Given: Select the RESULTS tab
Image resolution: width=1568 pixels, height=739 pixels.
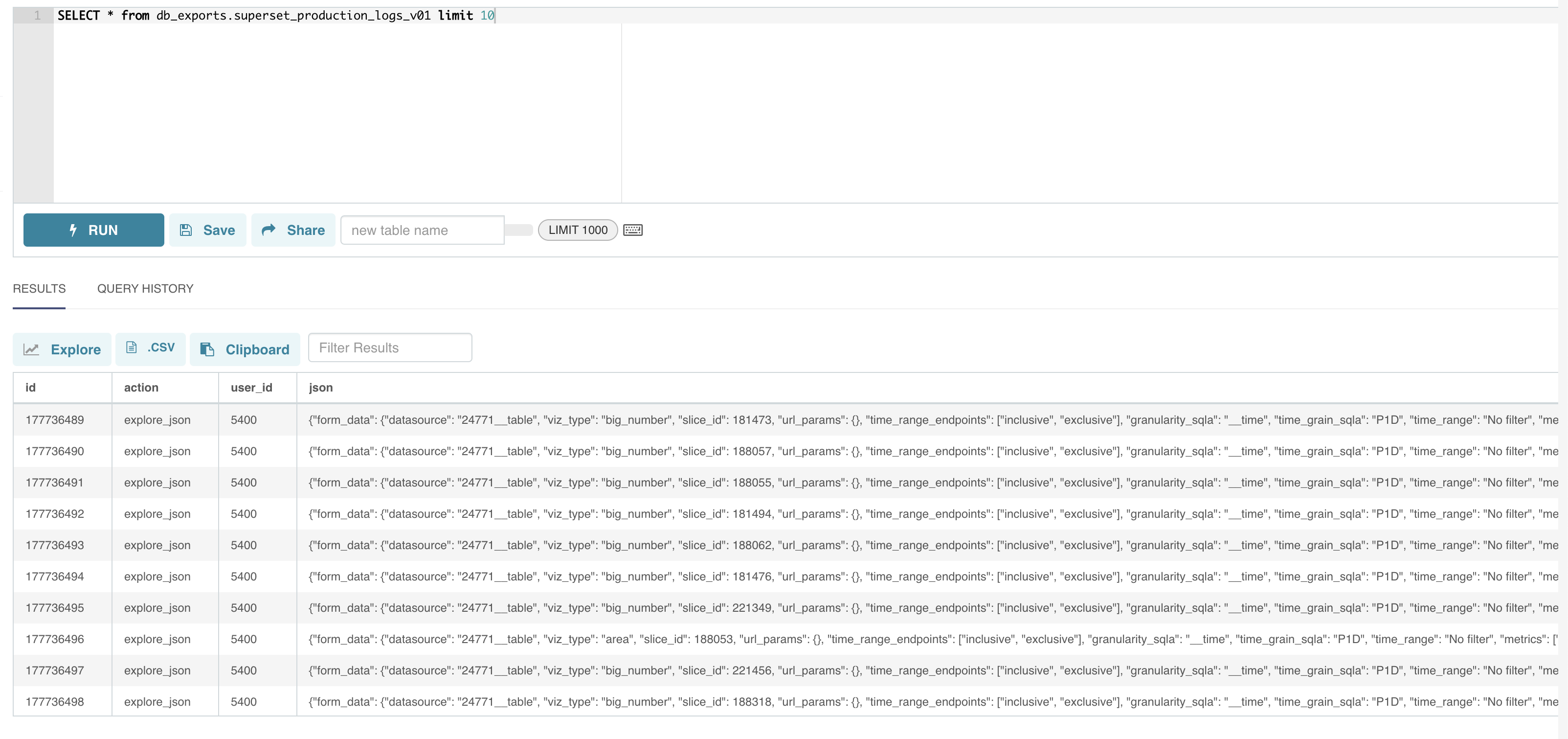Looking at the screenshot, I should click(39, 289).
